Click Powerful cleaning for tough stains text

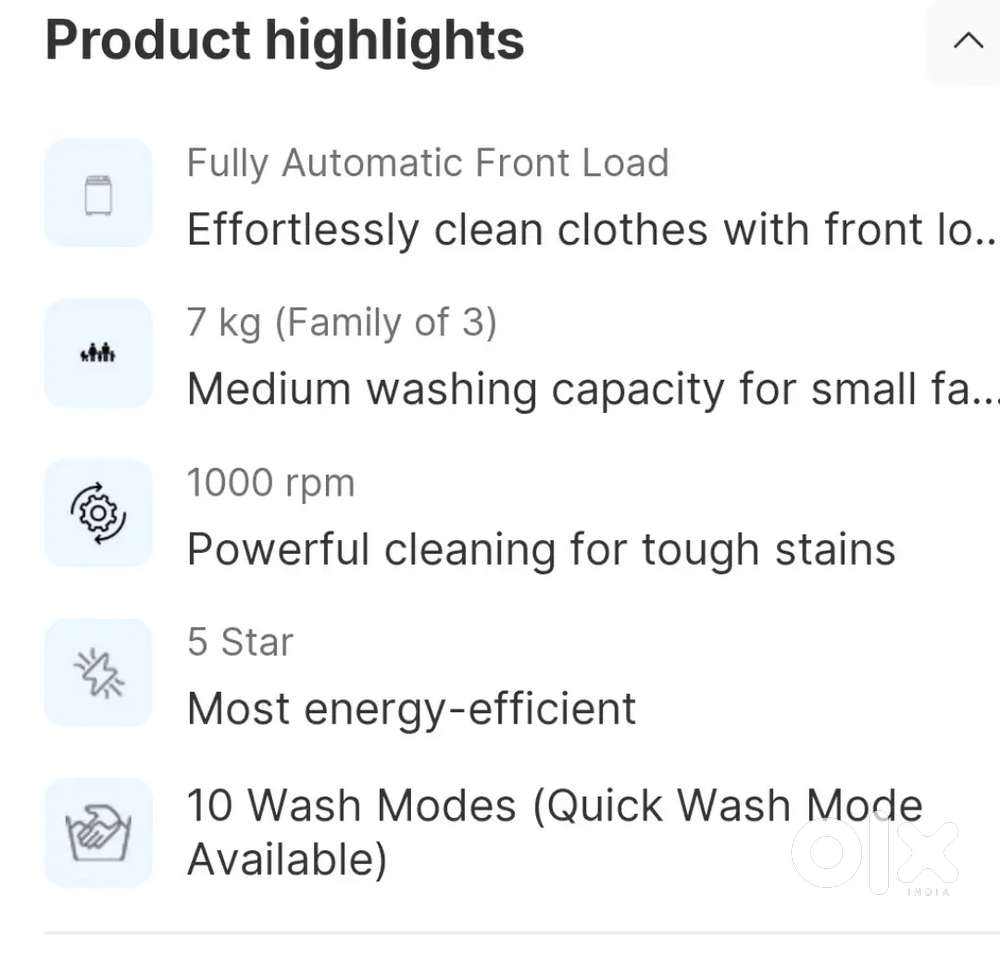541,549
